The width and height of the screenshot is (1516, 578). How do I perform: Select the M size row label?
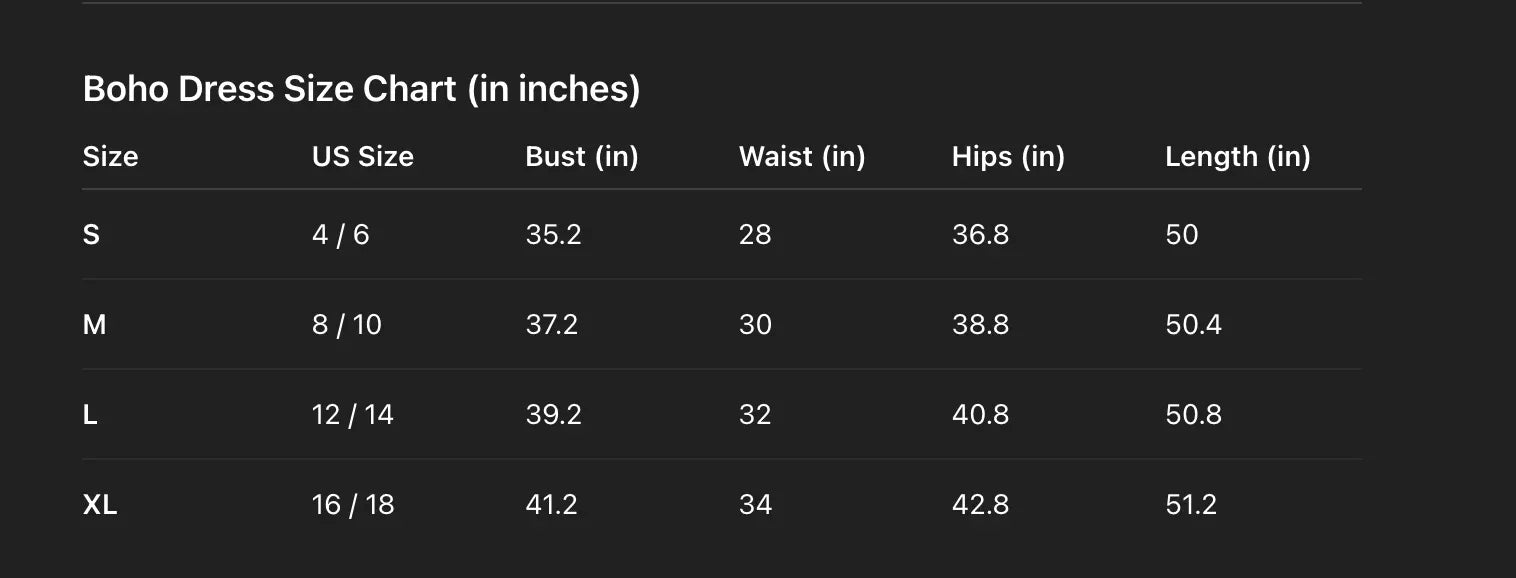(94, 324)
